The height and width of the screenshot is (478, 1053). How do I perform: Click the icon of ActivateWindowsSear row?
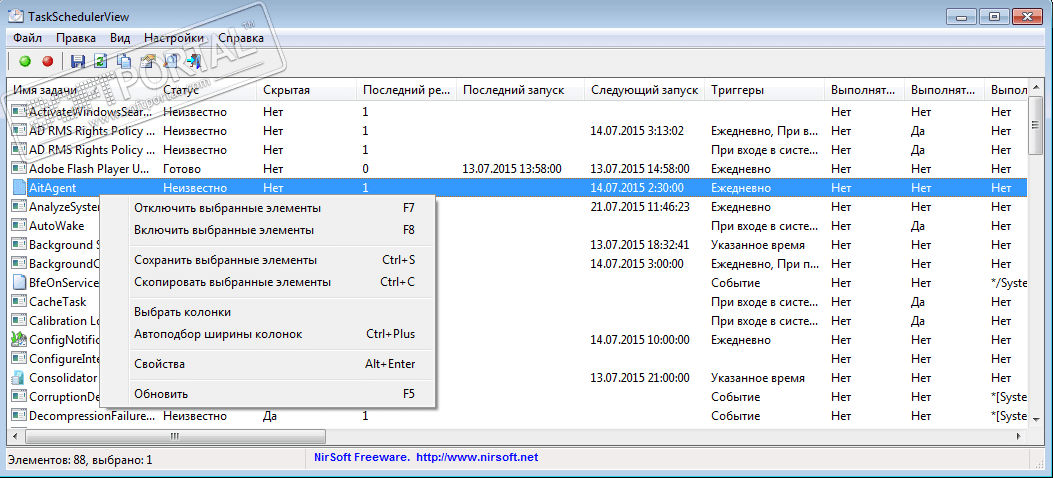pyautogui.click(x=18, y=111)
